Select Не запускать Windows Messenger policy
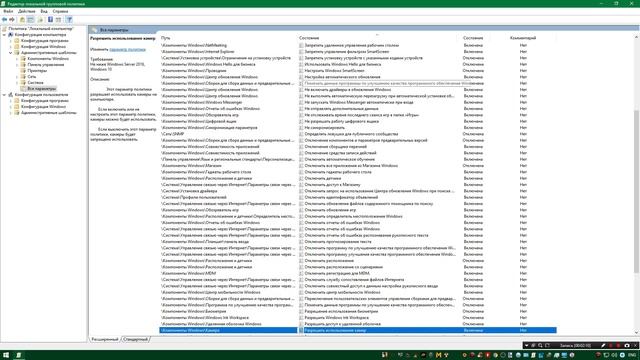This screenshot has width=640, height=360. (359, 102)
